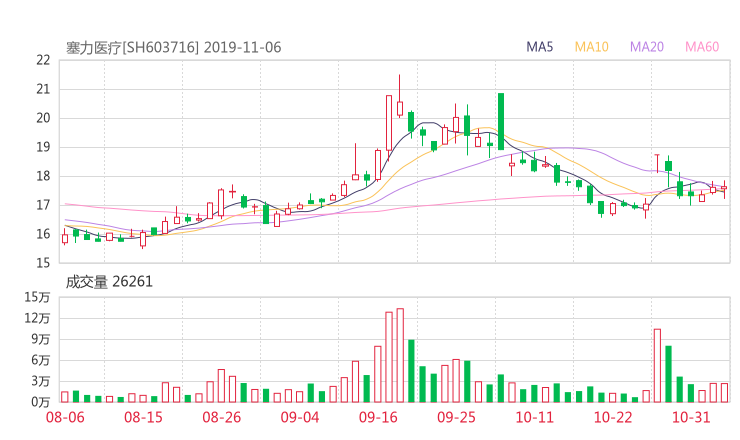Click the 10-31 date axis label
Image resolution: width=740 pixels, height=440 pixels.
[691, 417]
